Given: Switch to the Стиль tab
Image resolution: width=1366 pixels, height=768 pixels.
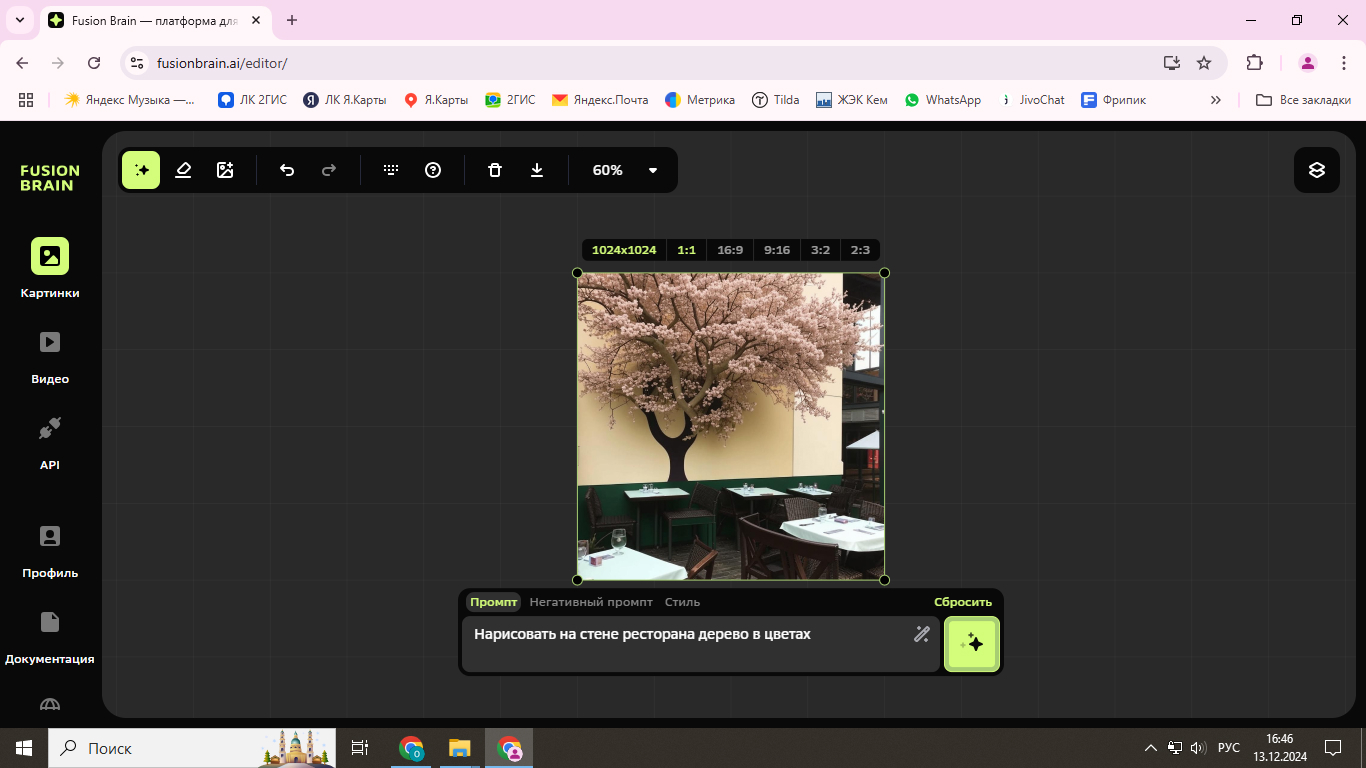Looking at the screenshot, I should tap(683, 602).
